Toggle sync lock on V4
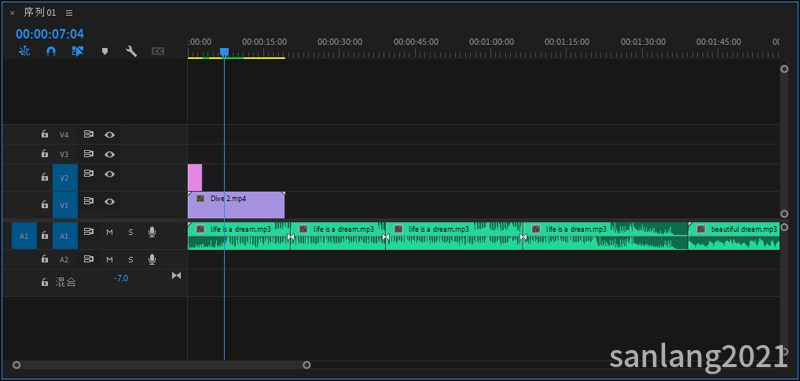 click(89, 134)
